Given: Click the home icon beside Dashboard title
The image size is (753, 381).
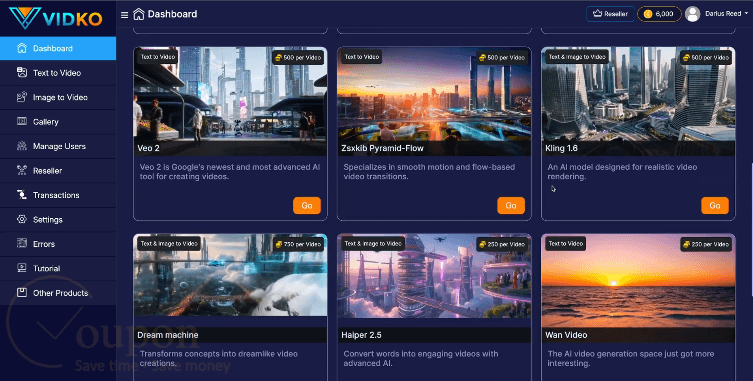Looking at the screenshot, I should (139, 14).
